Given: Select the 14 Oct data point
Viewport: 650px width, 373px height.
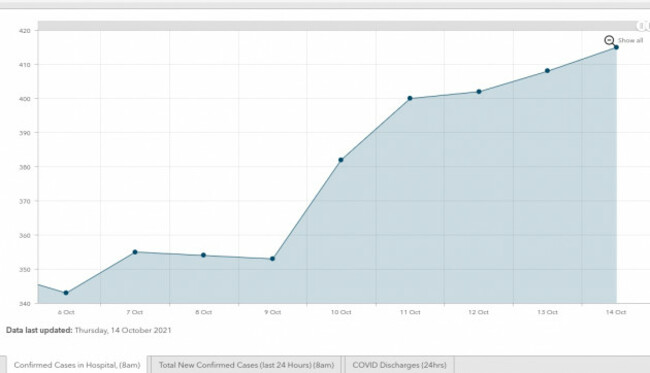Looking at the screenshot, I should (x=616, y=47).
